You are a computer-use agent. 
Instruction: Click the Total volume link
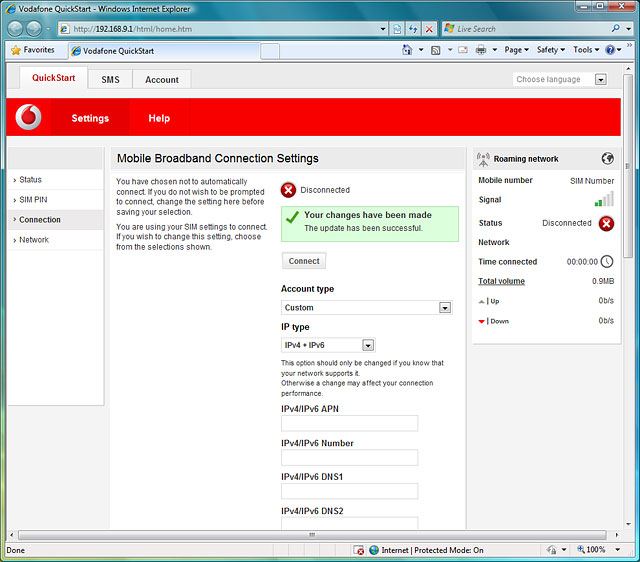501,281
